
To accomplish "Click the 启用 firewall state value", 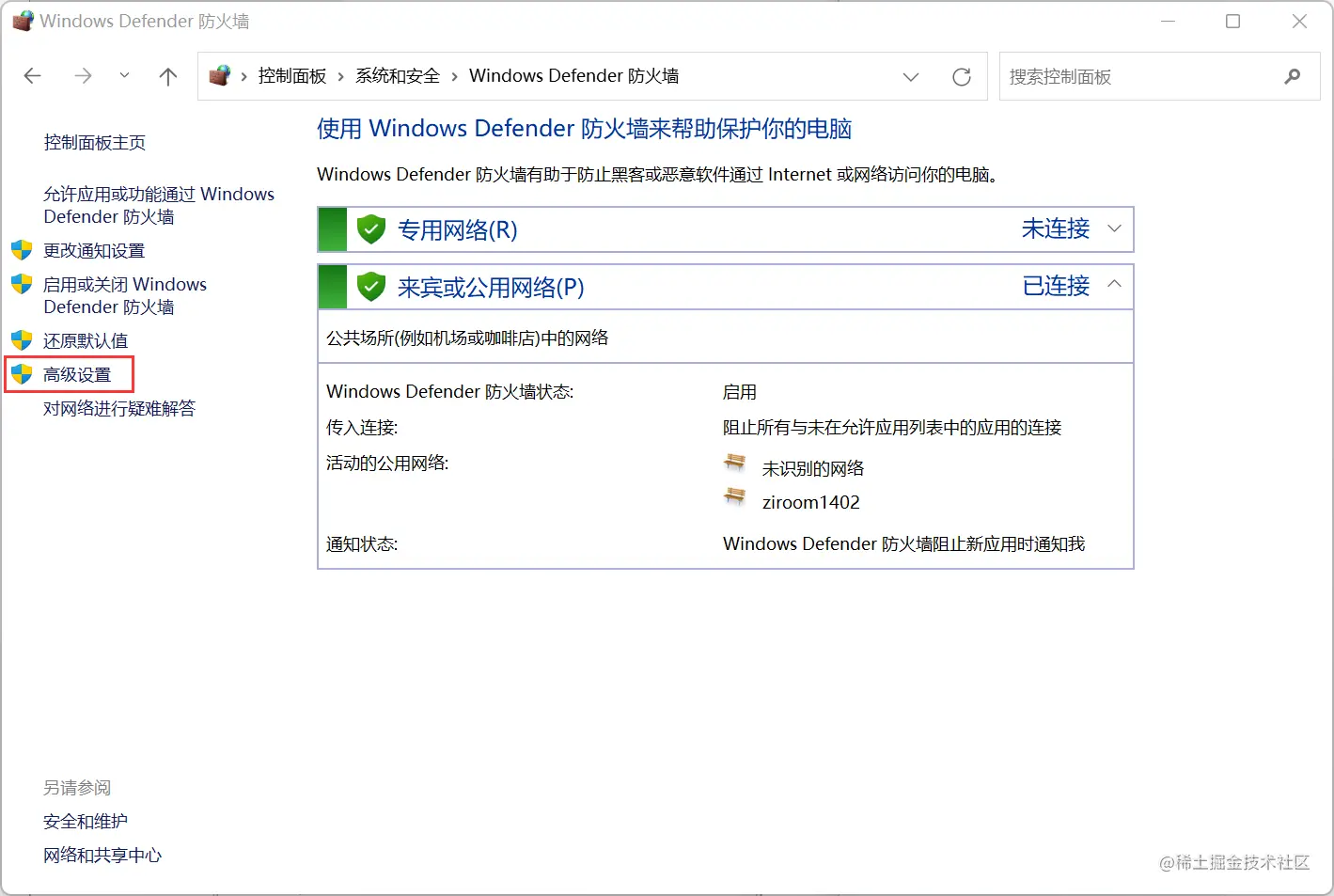I will pyautogui.click(x=740, y=392).
